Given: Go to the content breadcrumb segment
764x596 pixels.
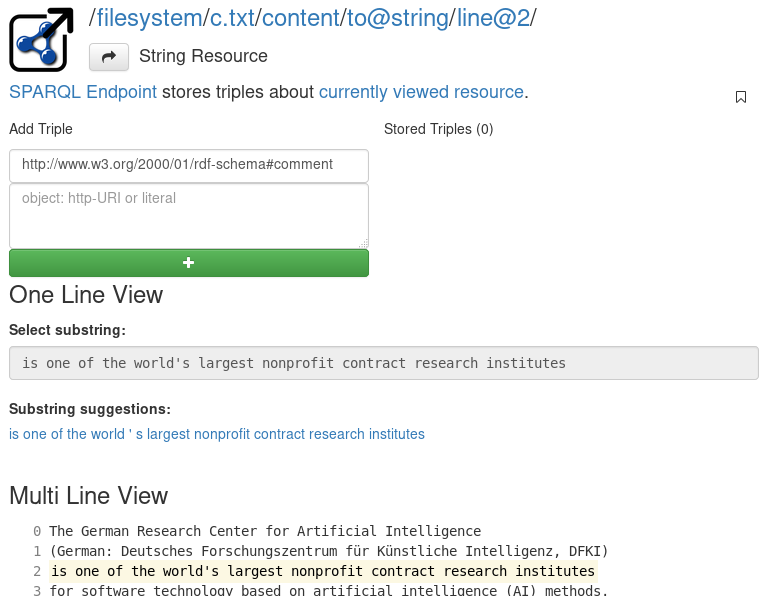Looking at the screenshot, I should click(301, 19).
